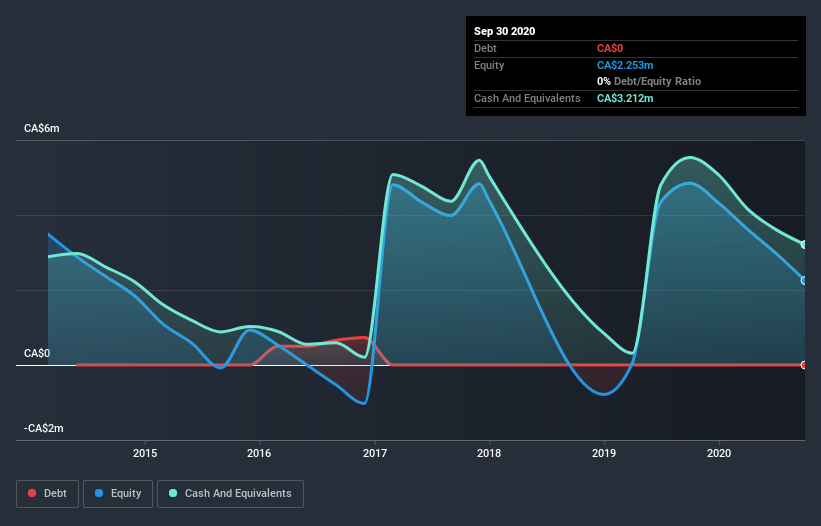Click the red CA$0 debt value
The width and height of the screenshot is (821, 526).
[610, 49]
